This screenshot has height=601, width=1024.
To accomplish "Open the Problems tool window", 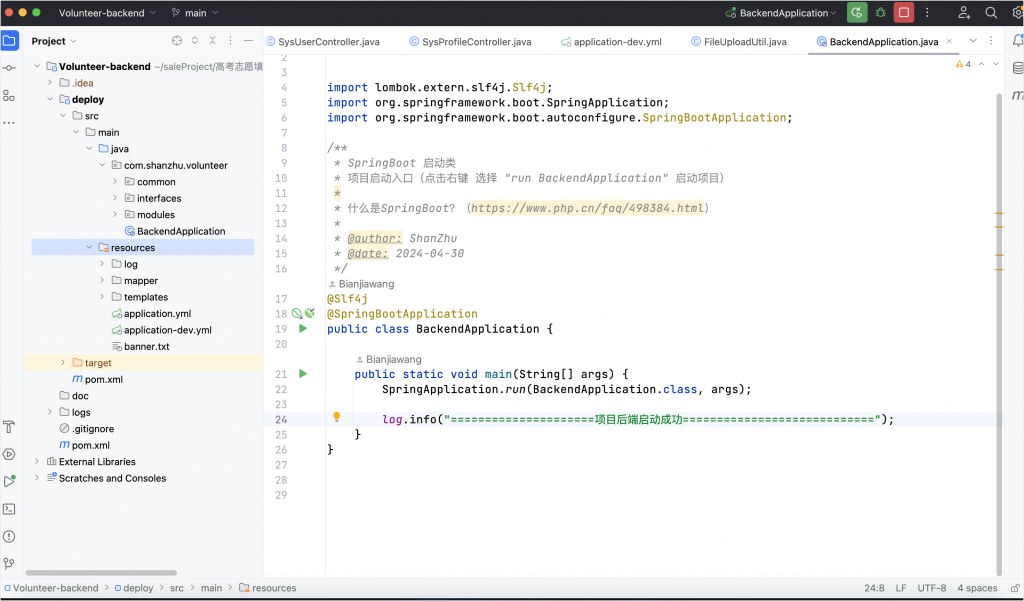I will 9,536.
